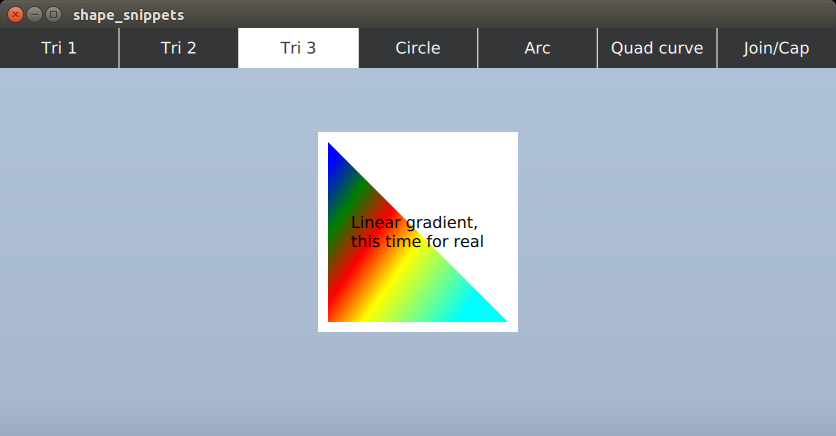Screen dimensions: 836x436
Task: Click the empty title bar area right of title
Action: coord(500,14)
